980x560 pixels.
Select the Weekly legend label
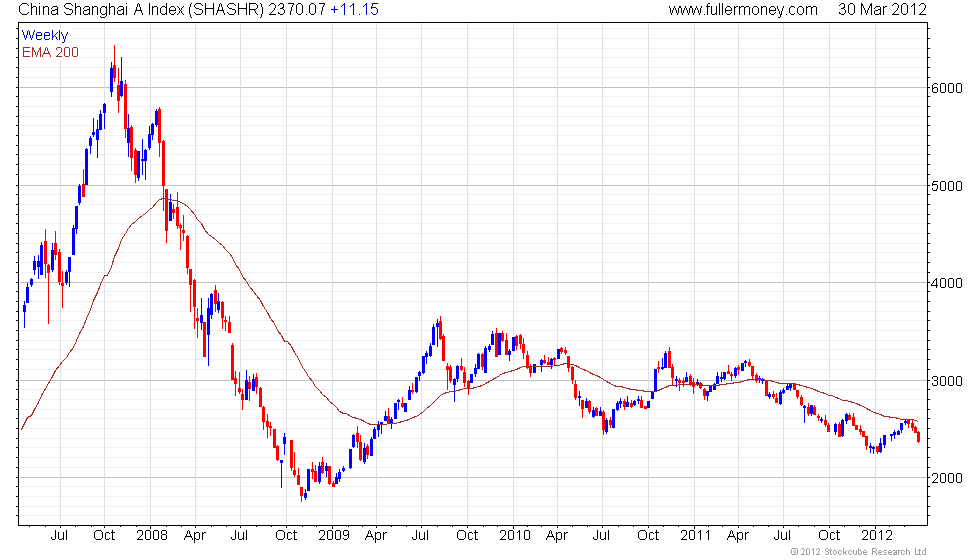(x=44, y=36)
